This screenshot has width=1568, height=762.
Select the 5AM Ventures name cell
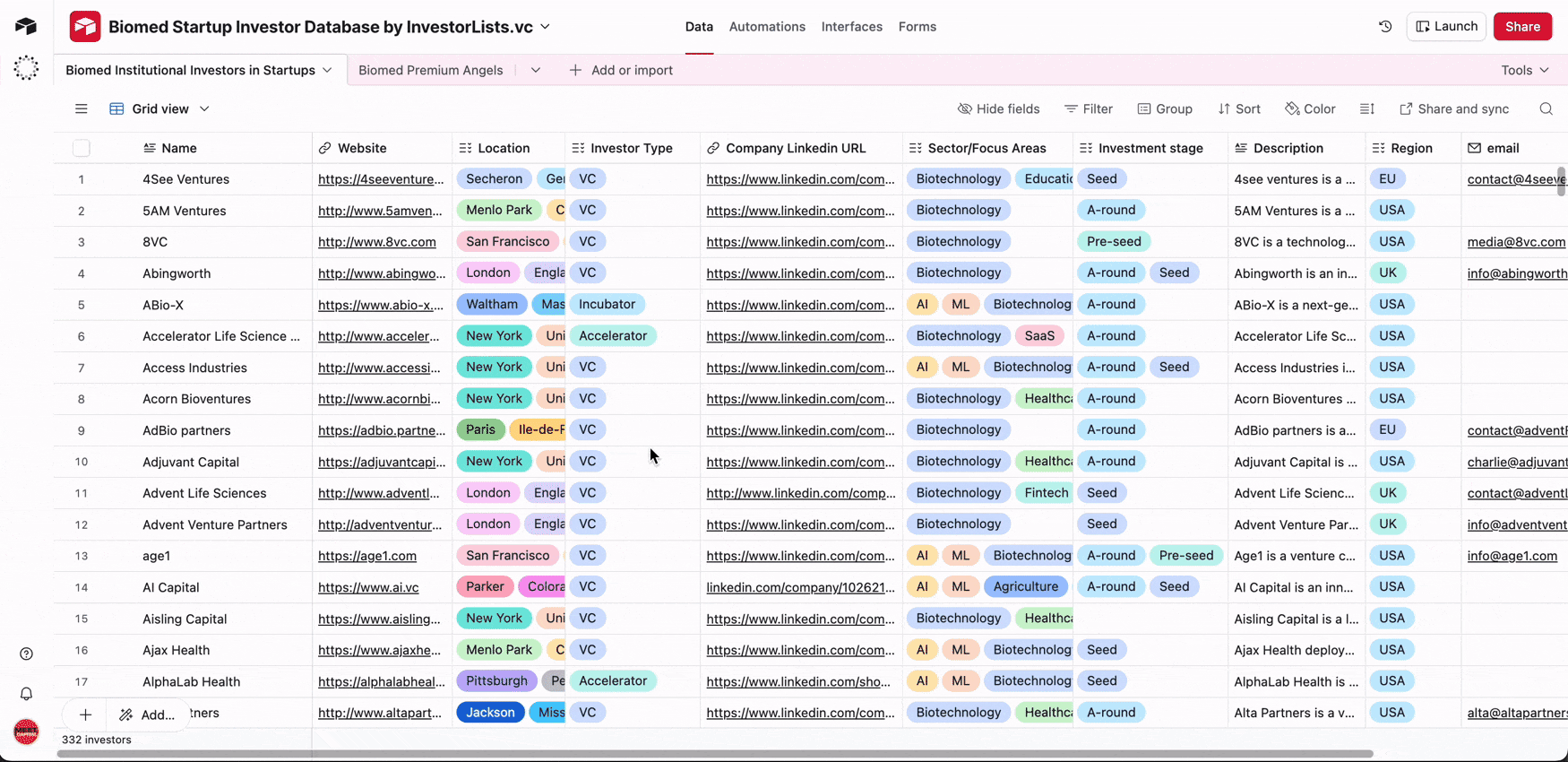pyautogui.click(x=185, y=211)
